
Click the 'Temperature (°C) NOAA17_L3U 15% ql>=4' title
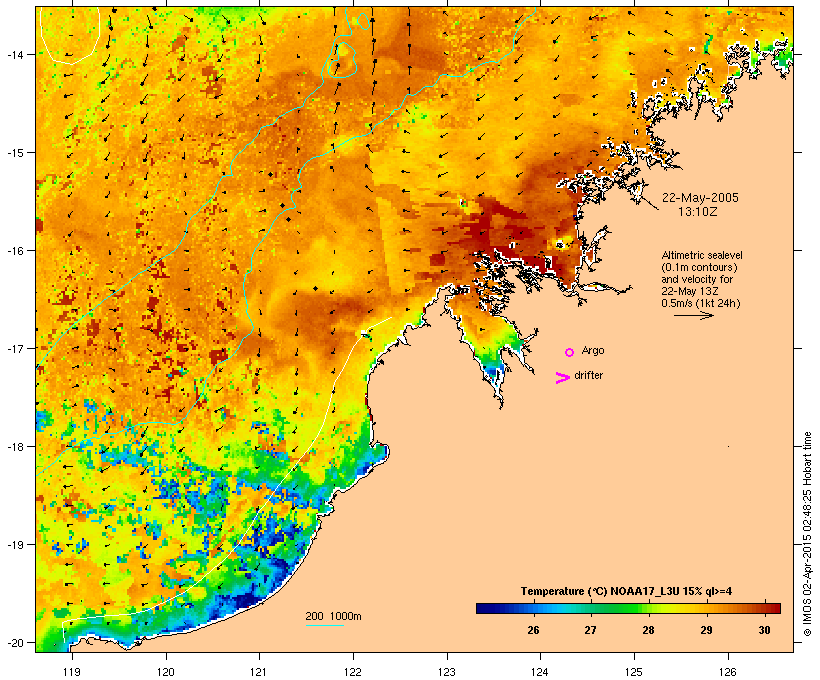coord(626,591)
